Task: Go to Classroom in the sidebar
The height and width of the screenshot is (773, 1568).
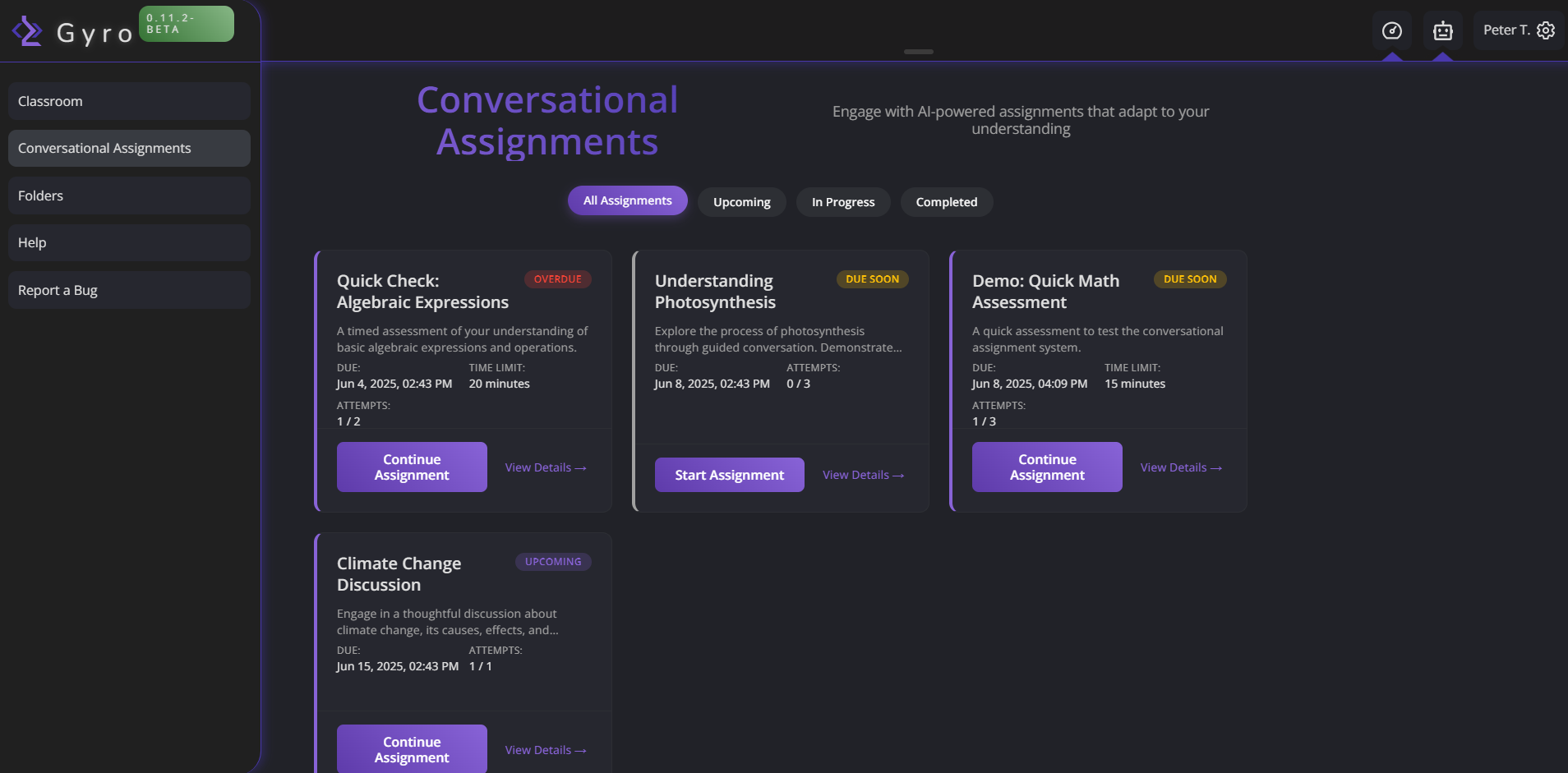Action: [129, 101]
